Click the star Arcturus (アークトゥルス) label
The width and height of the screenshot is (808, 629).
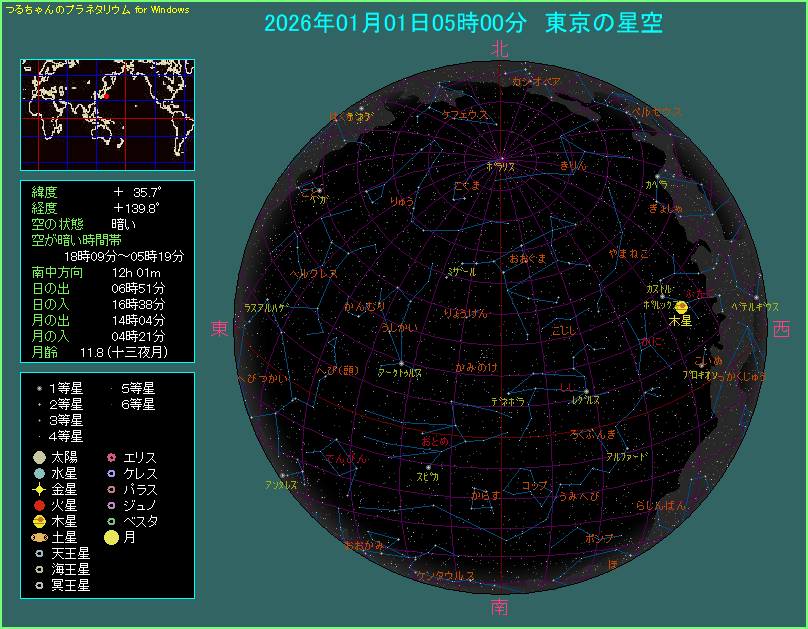click(399, 372)
